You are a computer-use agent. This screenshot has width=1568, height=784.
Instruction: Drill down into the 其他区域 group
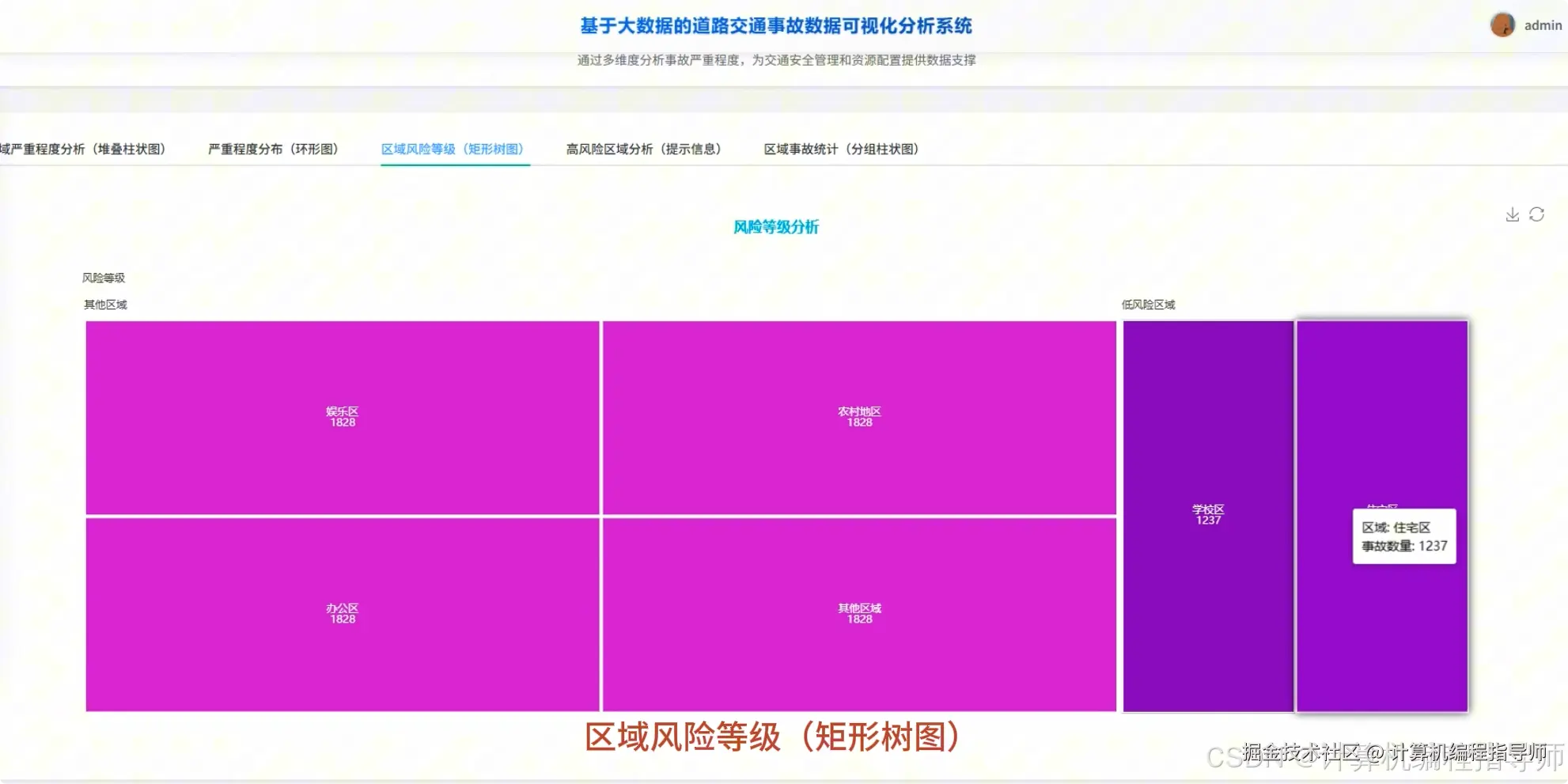(x=104, y=304)
